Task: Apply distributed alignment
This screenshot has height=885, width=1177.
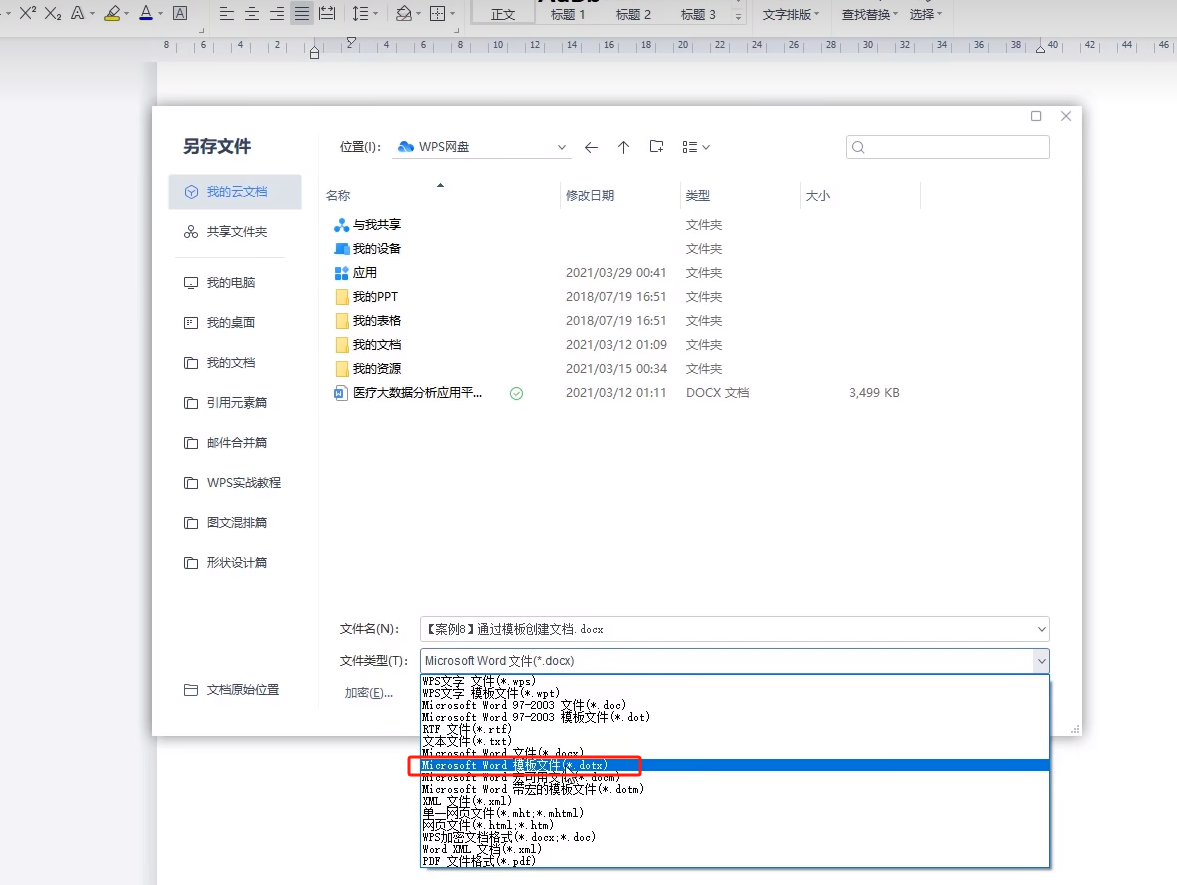Action: coord(327,14)
